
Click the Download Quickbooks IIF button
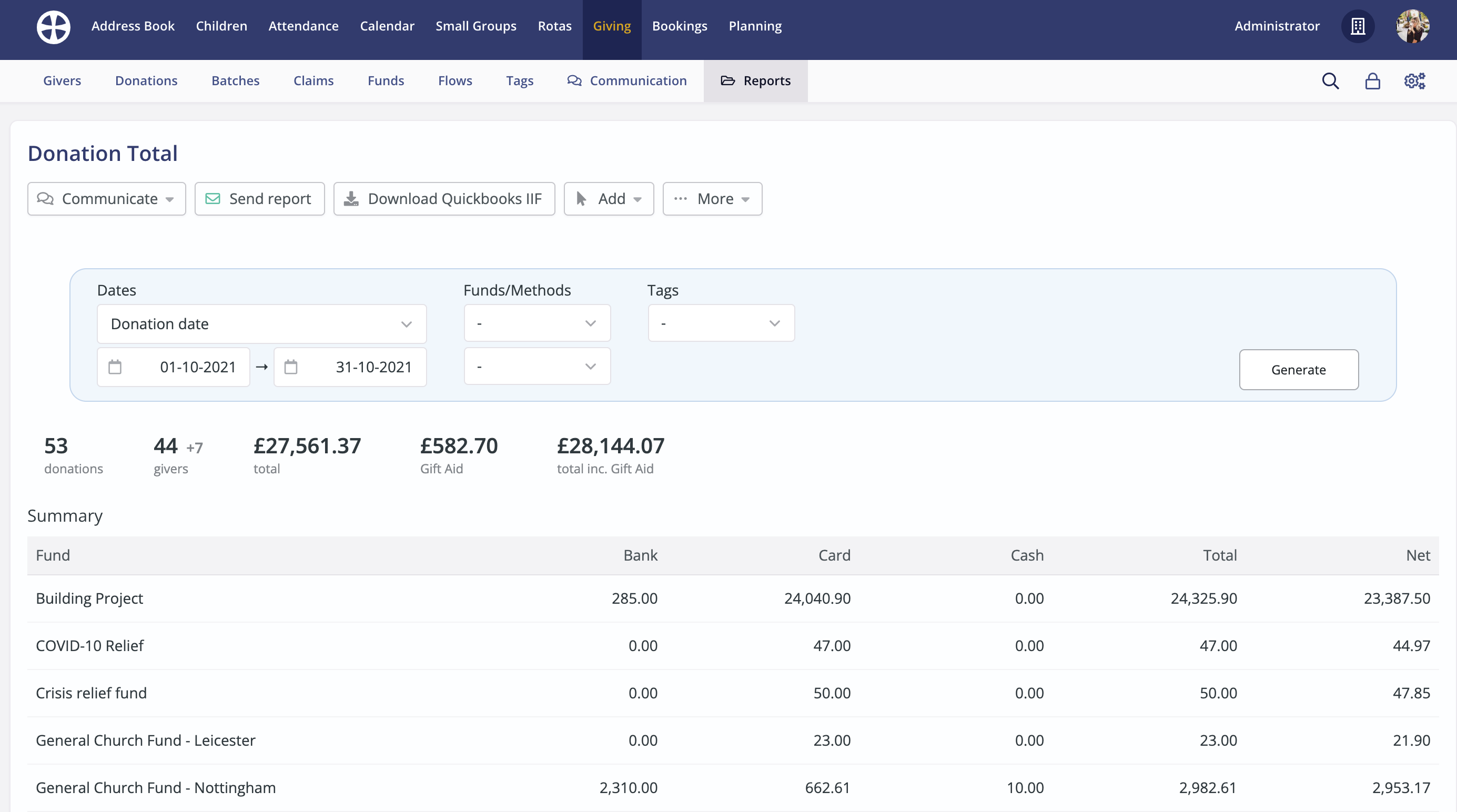(x=444, y=198)
